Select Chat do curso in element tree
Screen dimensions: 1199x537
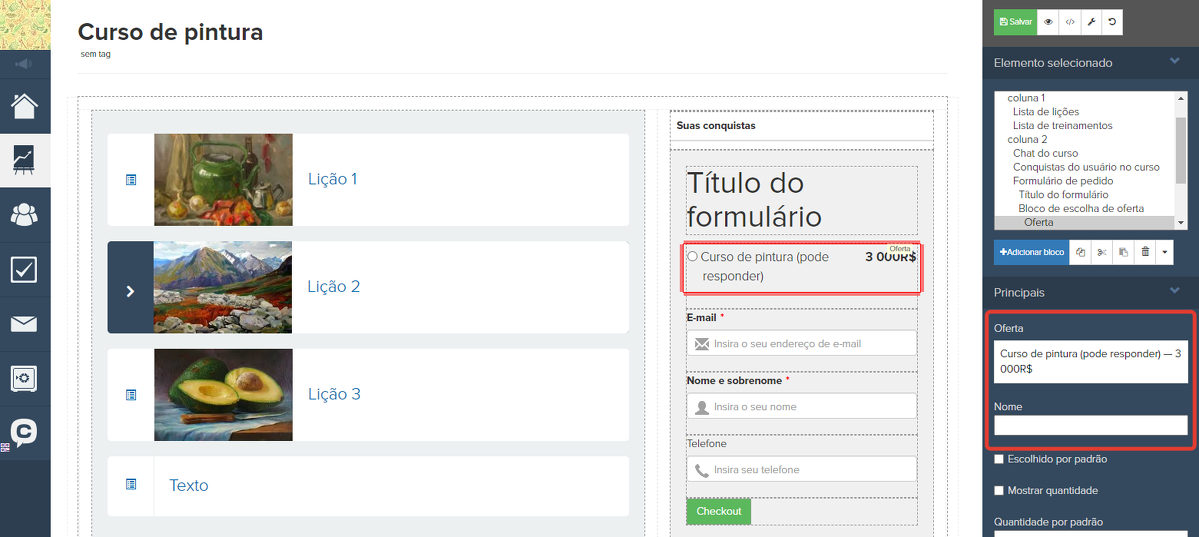(x=1045, y=153)
